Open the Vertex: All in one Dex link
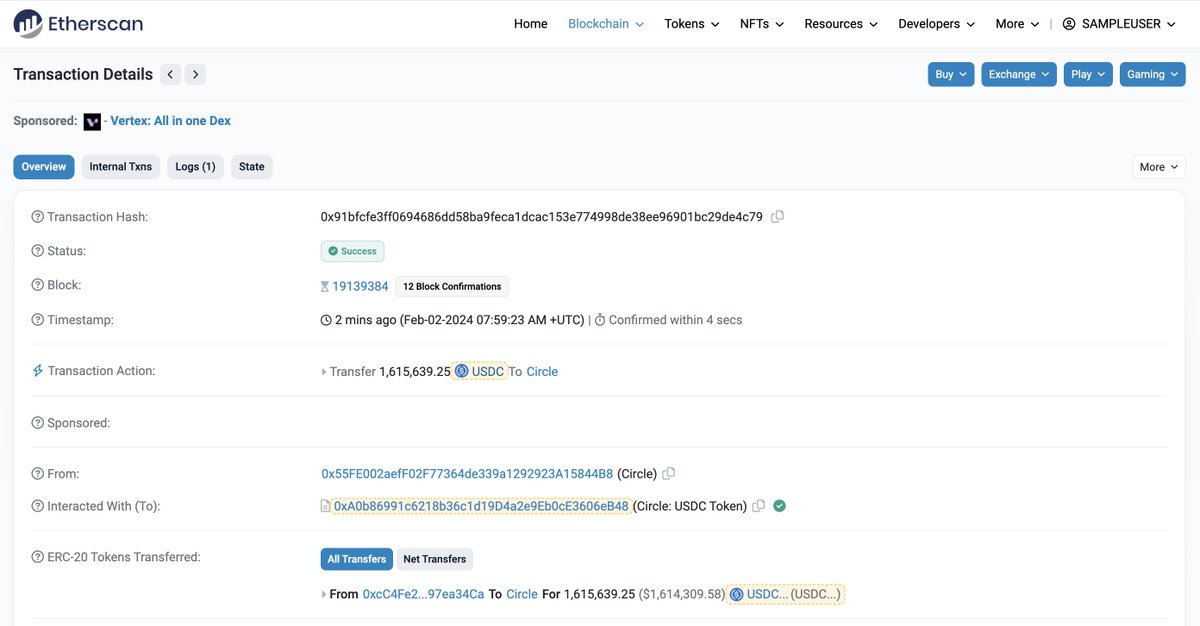Viewport: 1200px width, 626px height. point(170,121)
